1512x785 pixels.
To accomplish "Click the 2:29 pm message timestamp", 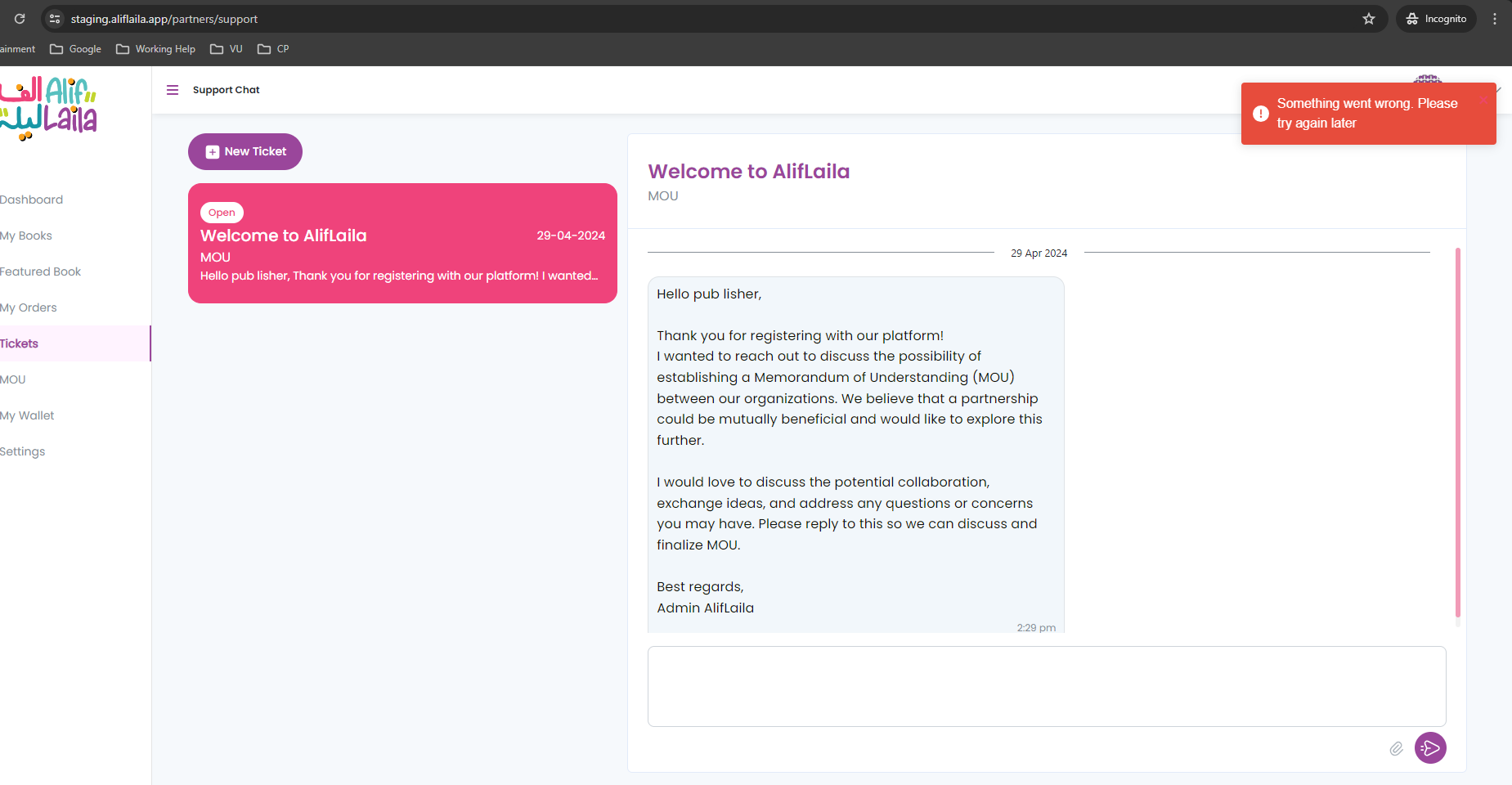I will coord(1036,627).
